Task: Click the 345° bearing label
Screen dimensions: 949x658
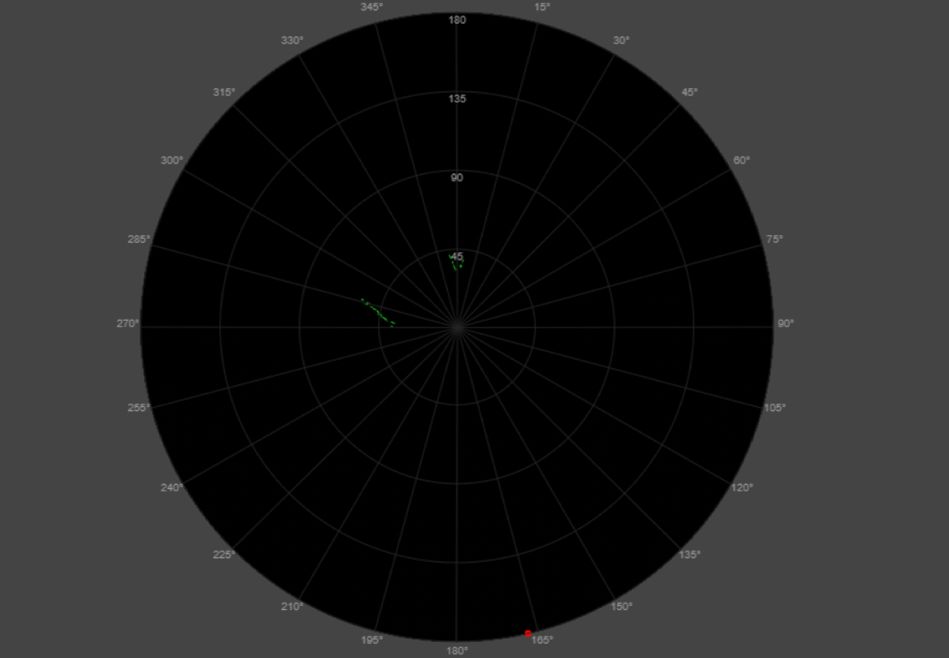Action: 372,7
